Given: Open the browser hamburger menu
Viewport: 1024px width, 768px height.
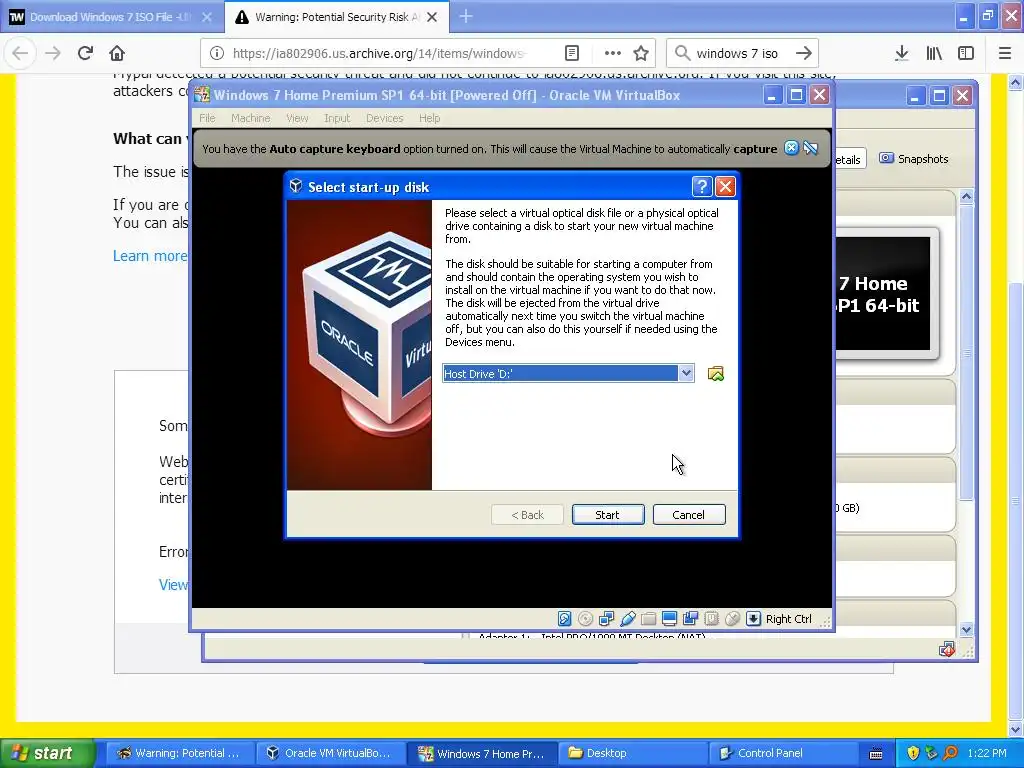Looking at the screenshot, I should (1005, 53).
